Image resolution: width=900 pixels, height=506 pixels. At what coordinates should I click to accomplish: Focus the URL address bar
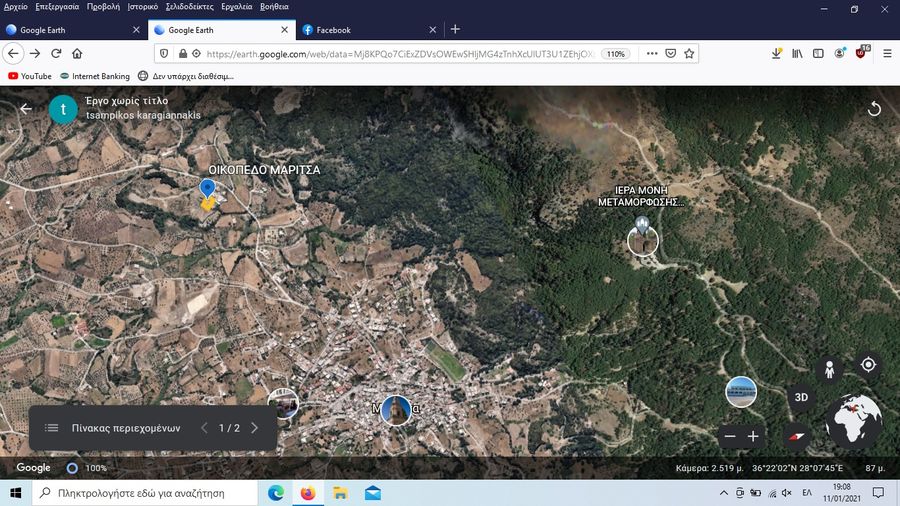tap(399, 54)
